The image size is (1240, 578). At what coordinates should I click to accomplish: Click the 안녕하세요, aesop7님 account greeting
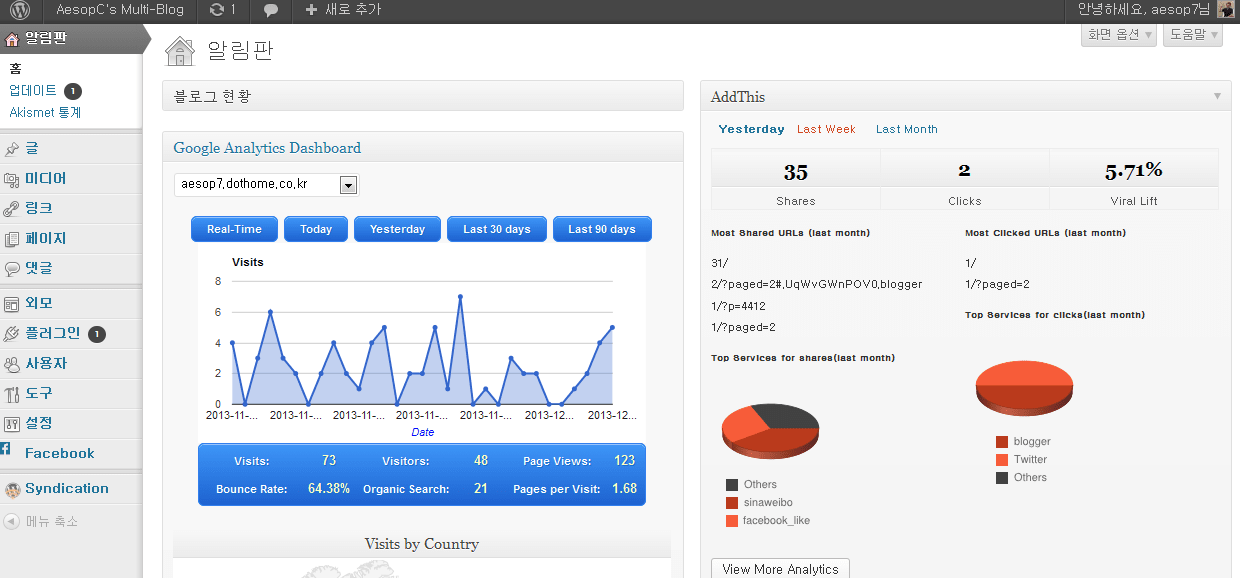click(x=1143, y=10)
